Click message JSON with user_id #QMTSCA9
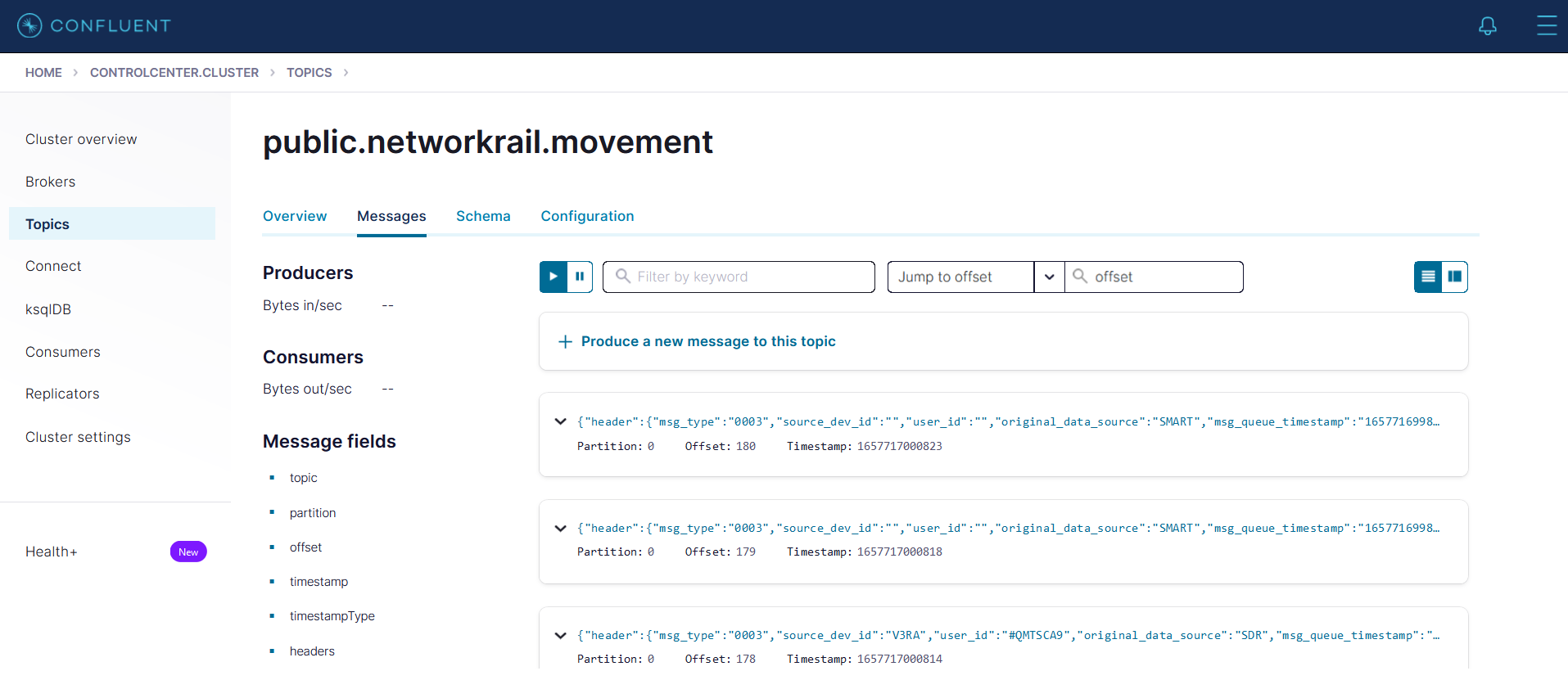This screenshot has width=1568, height=680. (1008, 635)
